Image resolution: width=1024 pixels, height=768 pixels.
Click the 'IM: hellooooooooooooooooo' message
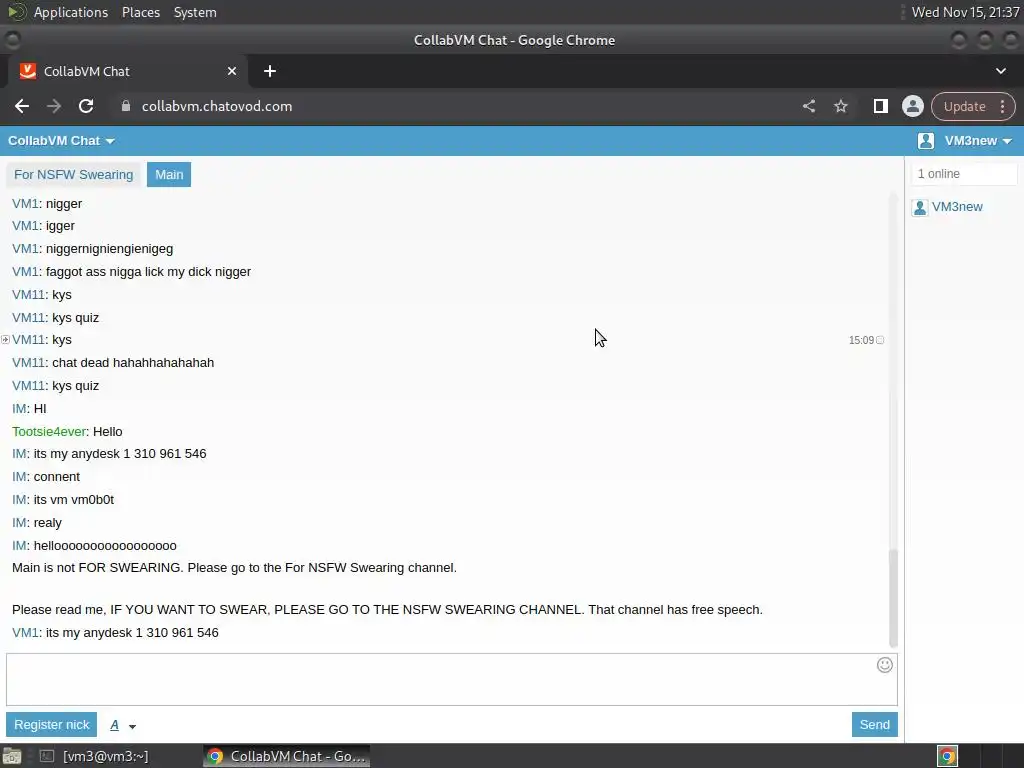click(94, 546)
